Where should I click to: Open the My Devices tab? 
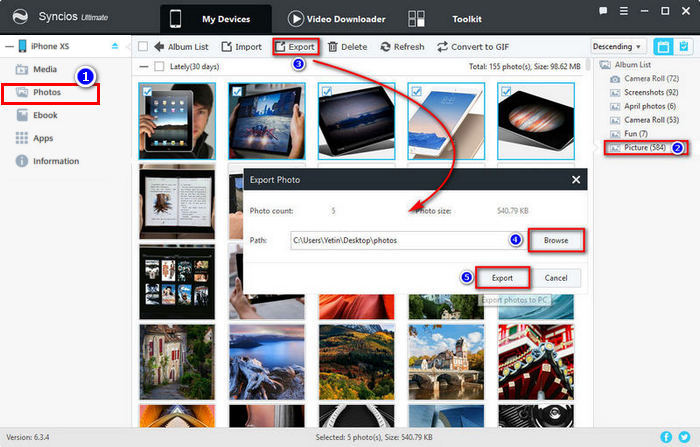(x=216, y=19)
